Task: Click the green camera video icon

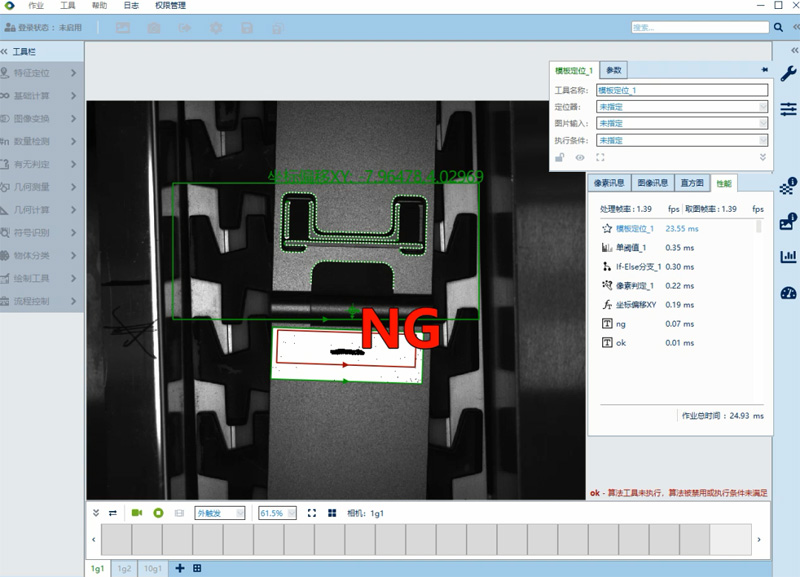Action: [x=137, y=513]
